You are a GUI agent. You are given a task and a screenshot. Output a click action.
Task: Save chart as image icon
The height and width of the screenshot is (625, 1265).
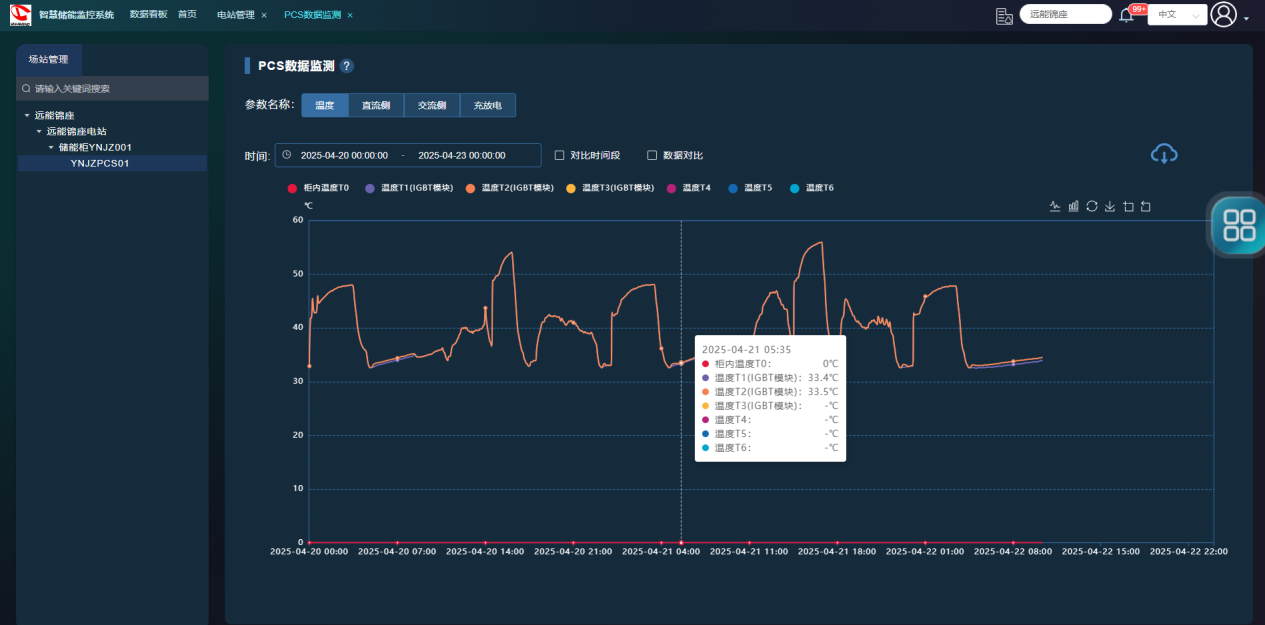tap(1110, 207)
